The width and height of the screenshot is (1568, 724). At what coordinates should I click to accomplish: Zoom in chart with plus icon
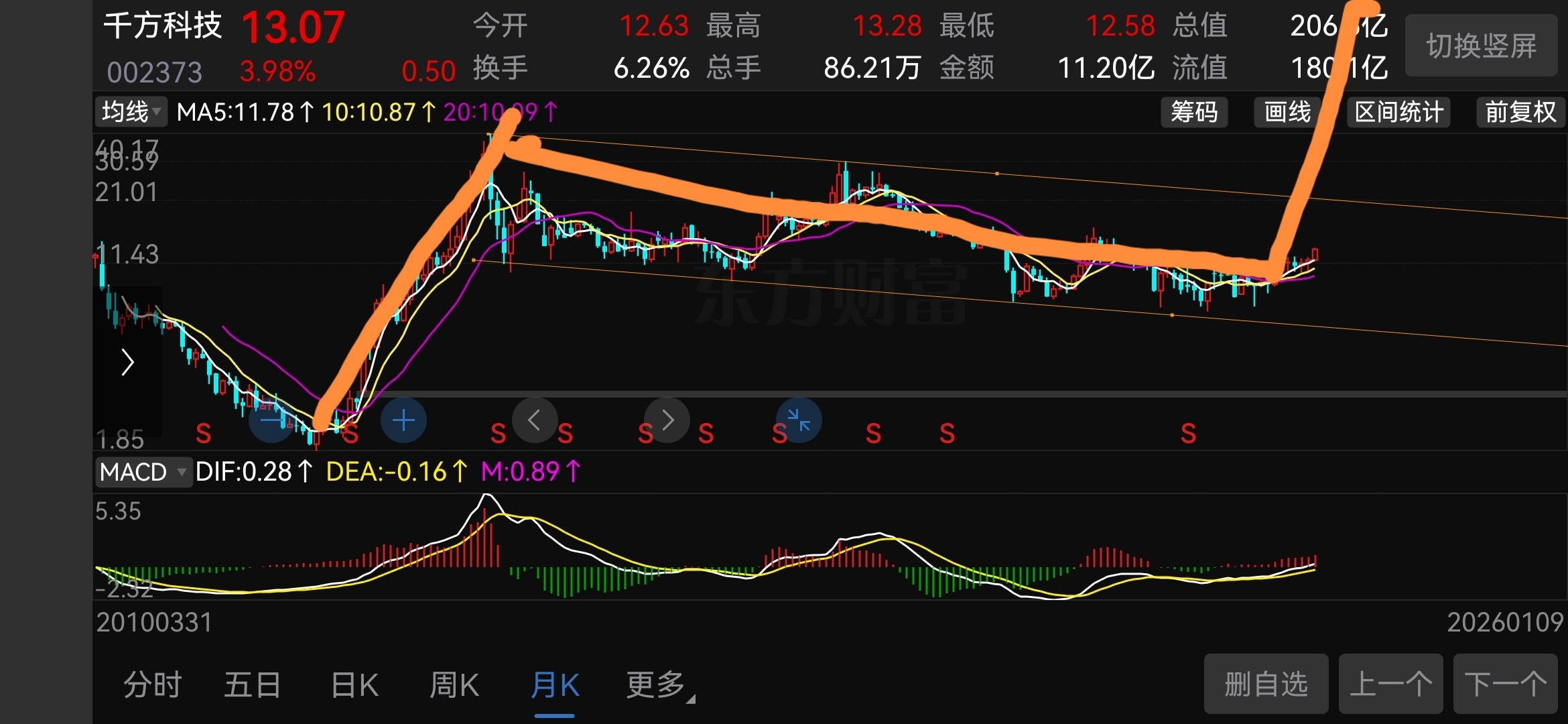click(403, 421)
